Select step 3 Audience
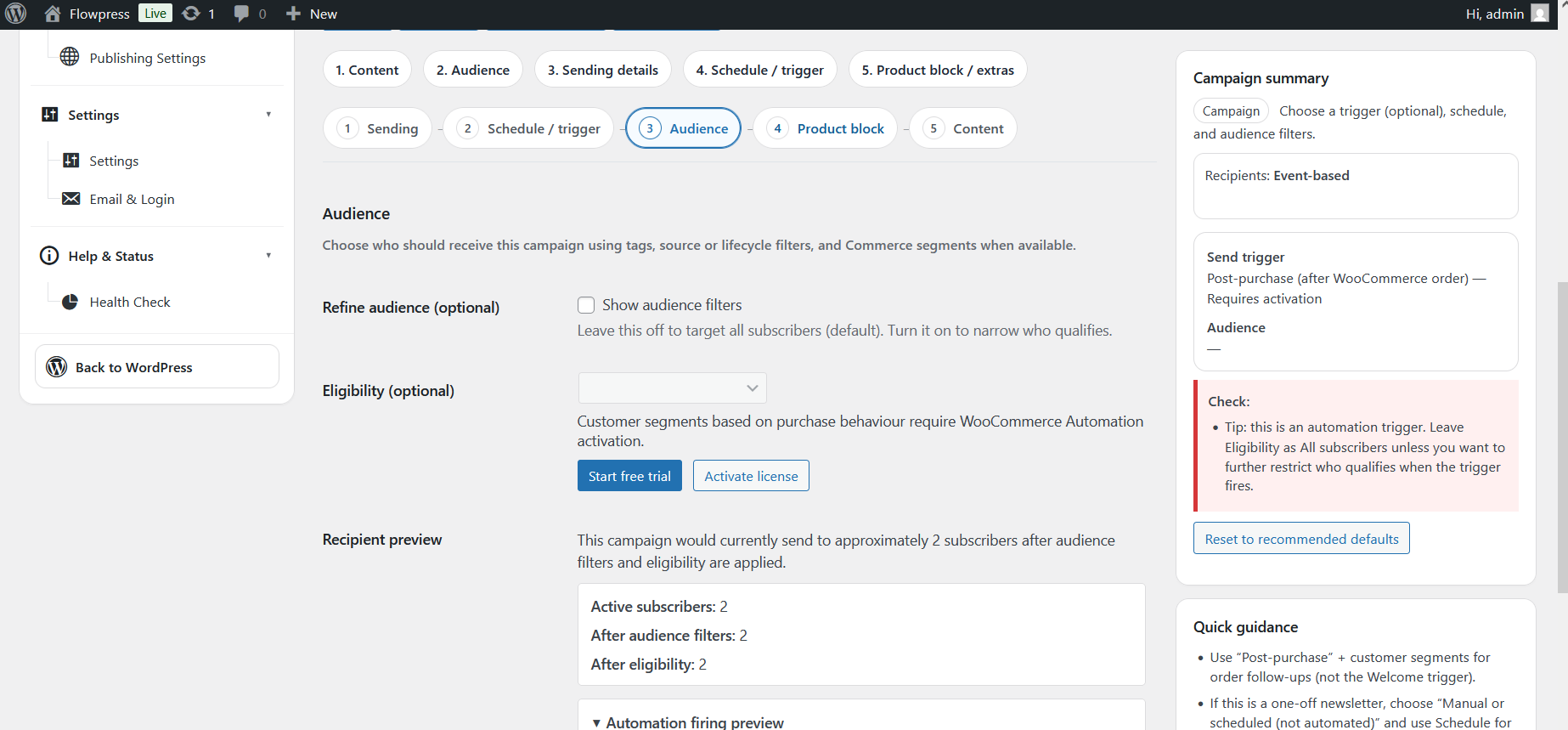Screen dimensions: 1568x730 coord(684,128)
